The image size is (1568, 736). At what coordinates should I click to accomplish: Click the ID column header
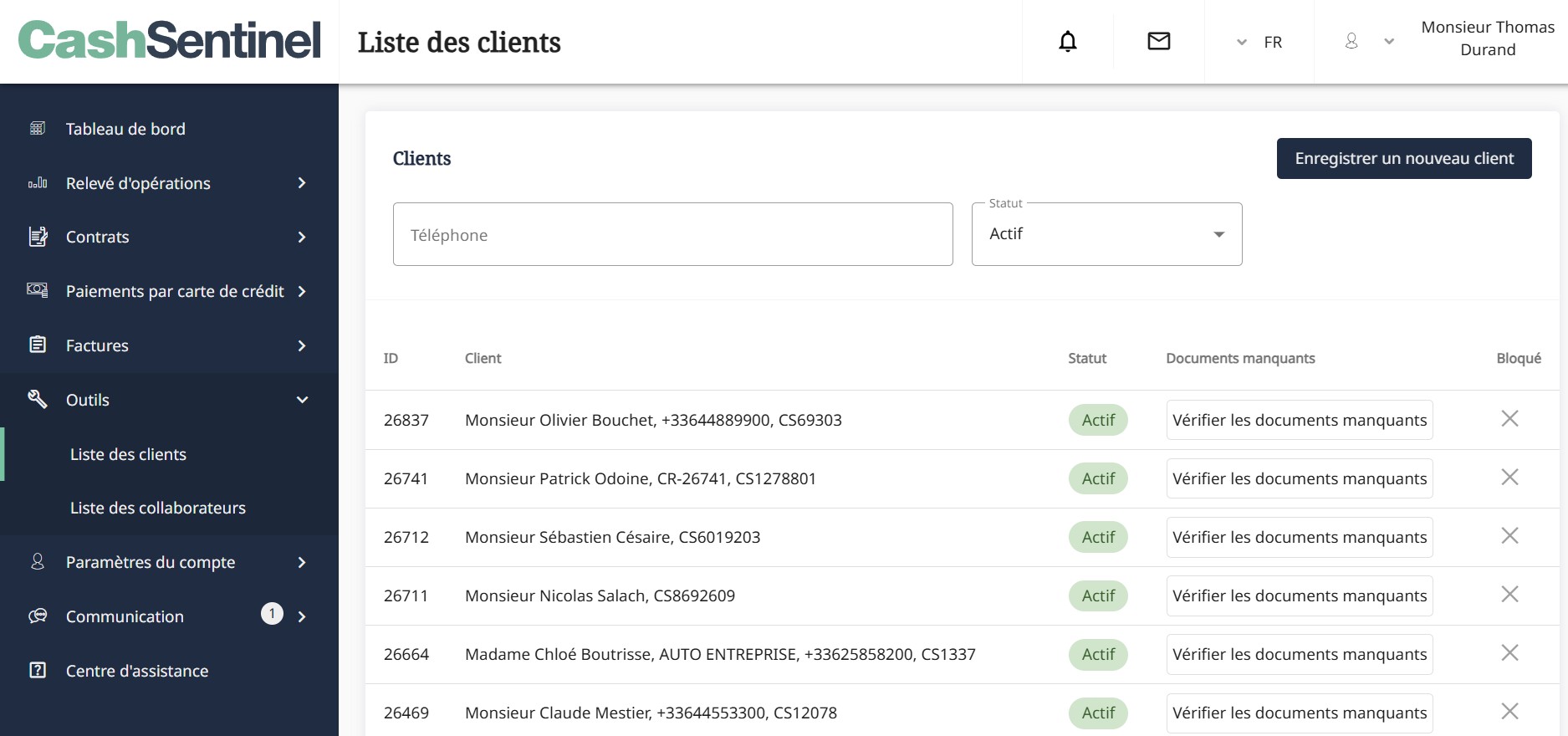coord(391,358)
